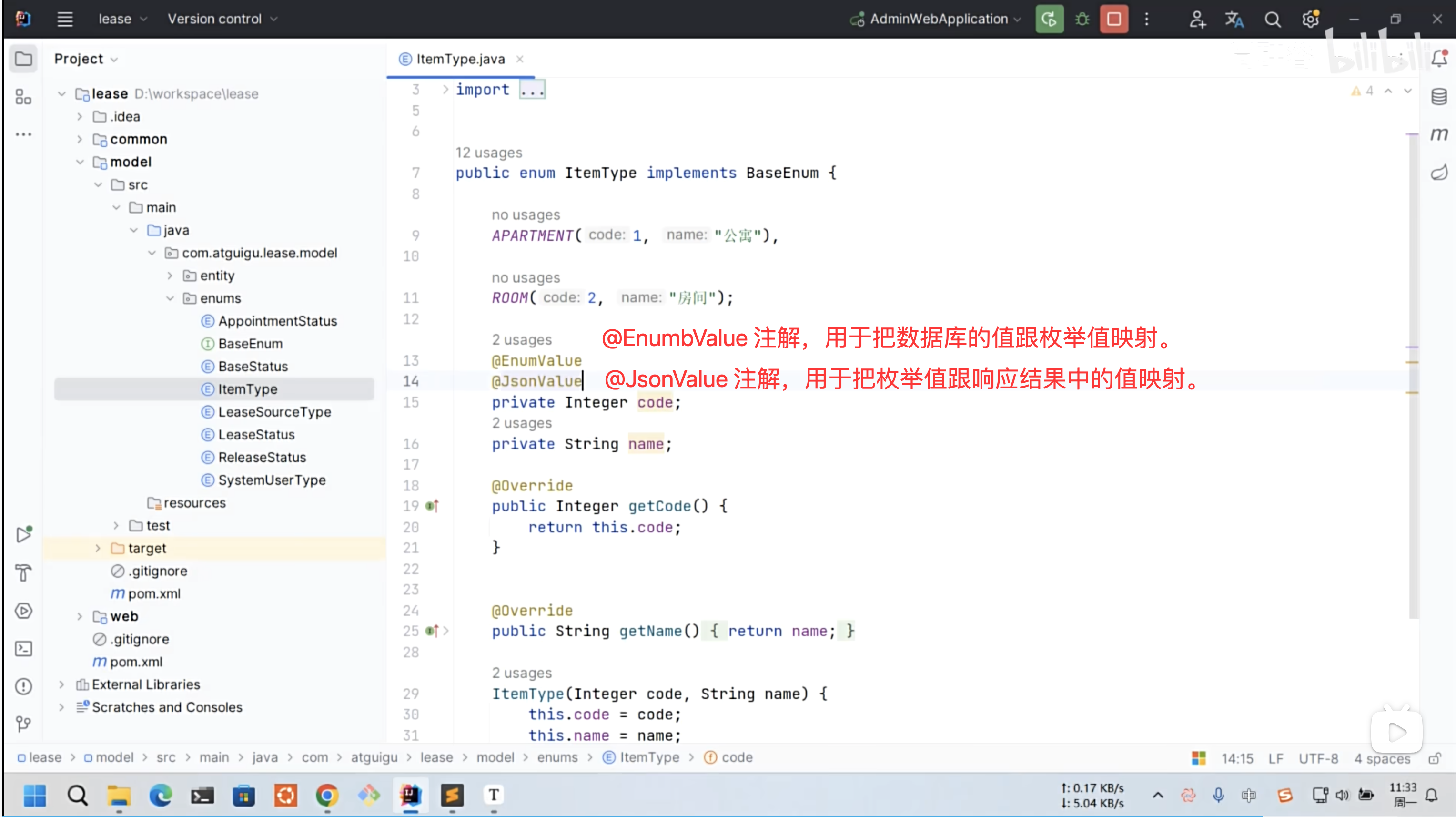Open IDE settings gear icon
Viewport: 1456px width, 817px height.
pyautogui.click(x=1310, y=19)
